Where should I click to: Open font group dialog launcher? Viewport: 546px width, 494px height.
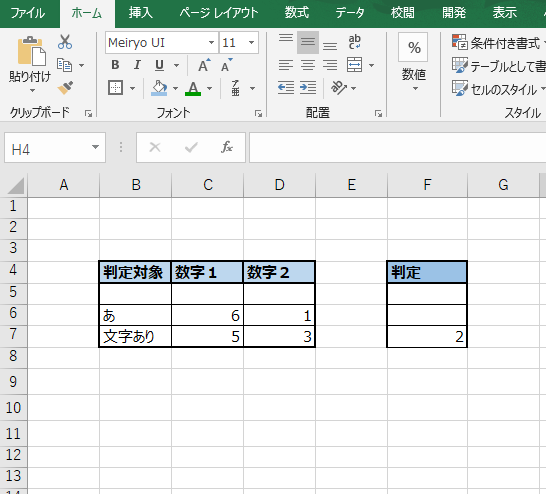(x=258, y=113)
